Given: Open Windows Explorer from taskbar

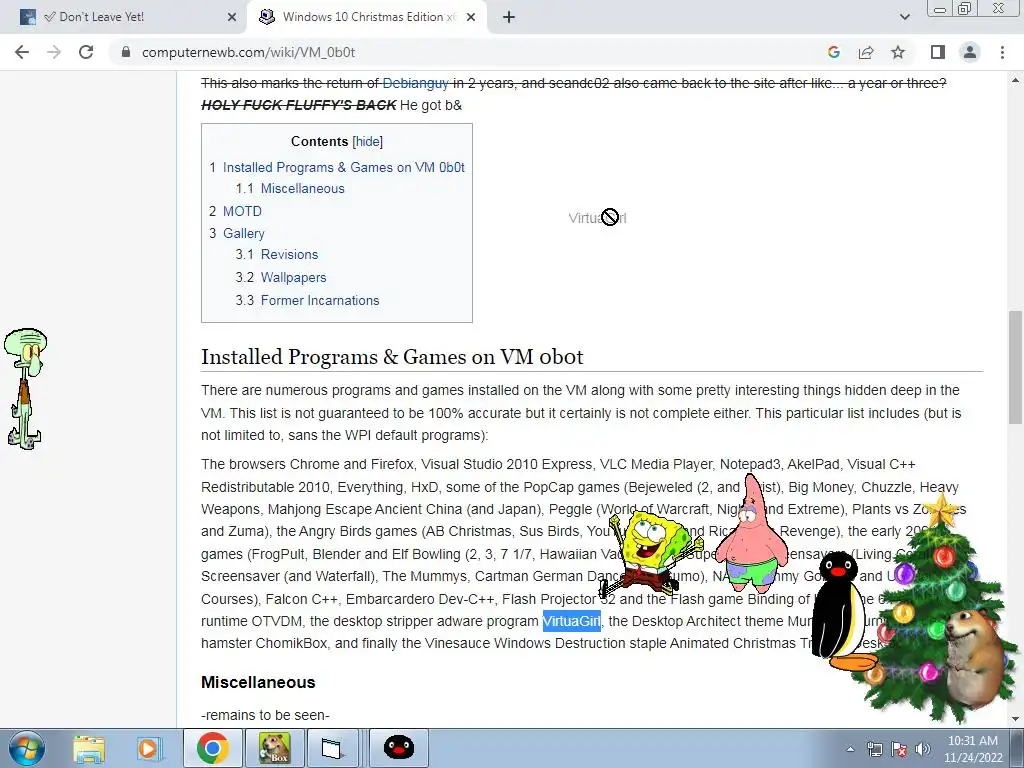Looking at the screenshot, I should (89, 748).
